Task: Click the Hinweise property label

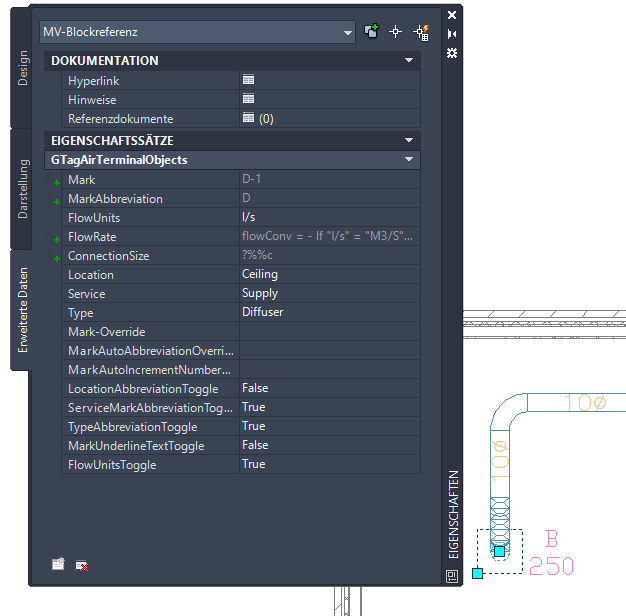Action: [x=92, y=100]
